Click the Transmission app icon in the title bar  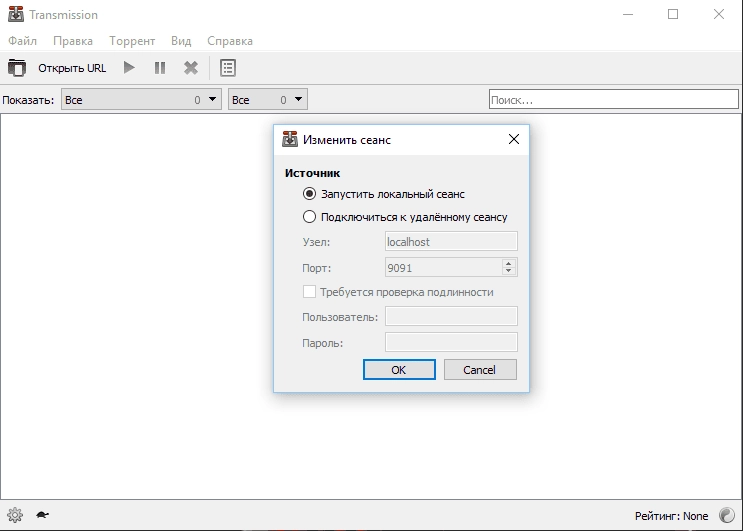click(16, 14)
